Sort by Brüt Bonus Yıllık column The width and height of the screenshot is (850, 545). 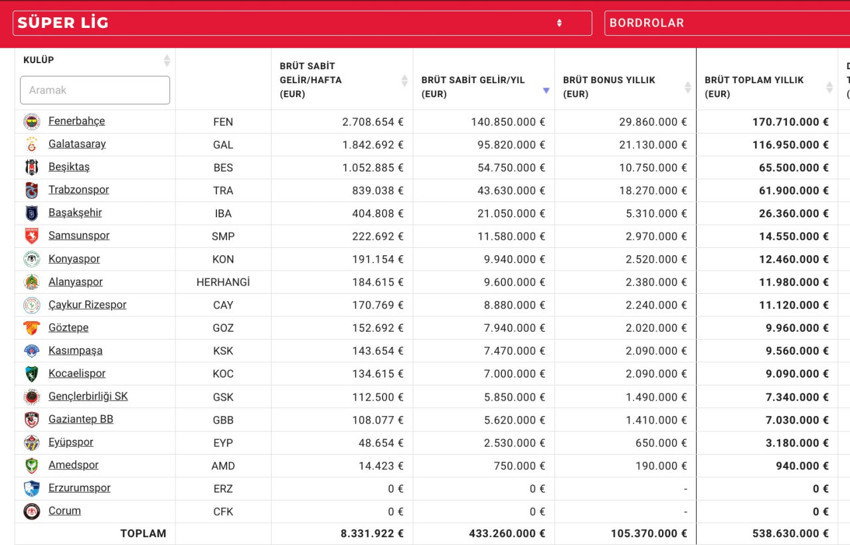[x=688, y=87]
